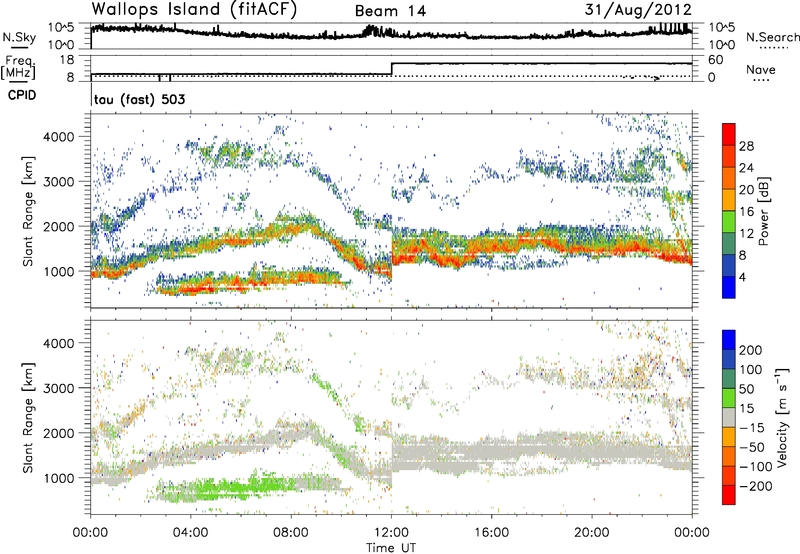The width and height of the screenshot is (800, 554).
Task: Click the red bottom swatch of the Velocity colorbar
Action: tap(729, 495)
